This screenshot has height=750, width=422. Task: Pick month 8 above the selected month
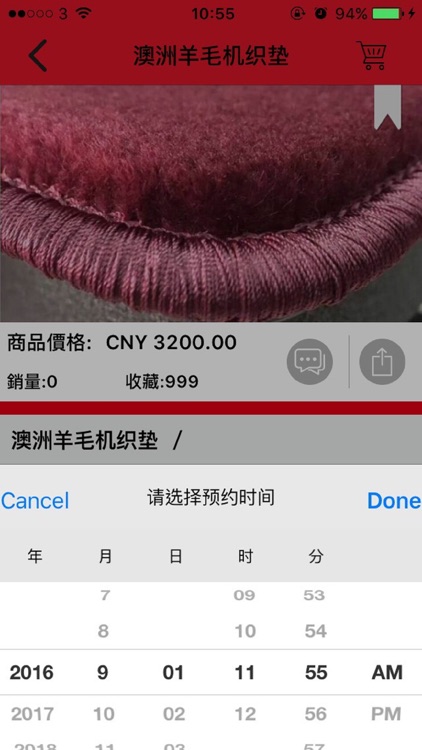pyautogui.click(x=103, y=631)
